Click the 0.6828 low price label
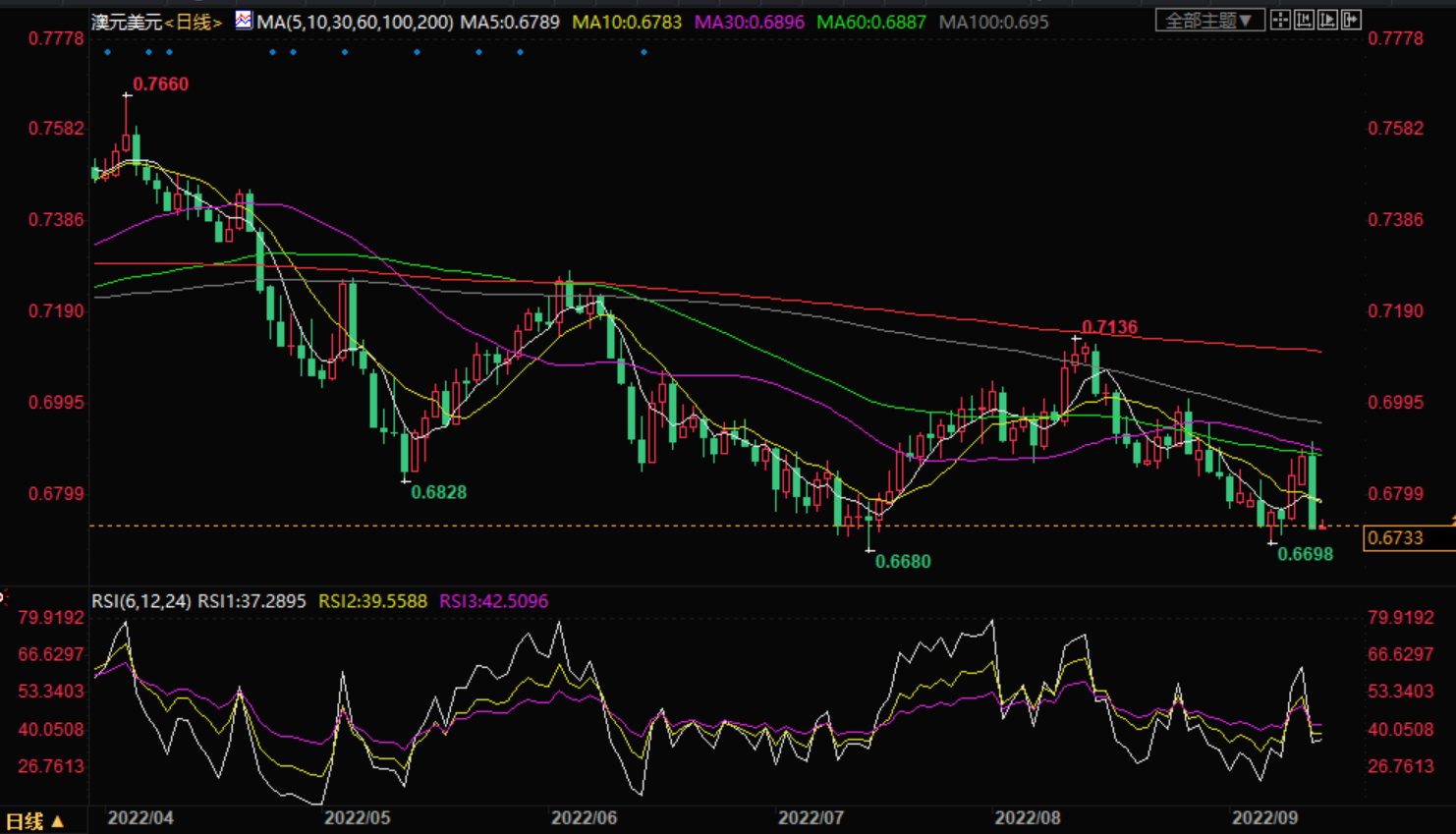This screenshot has height=834, width=1456. [x=439, y=492]
